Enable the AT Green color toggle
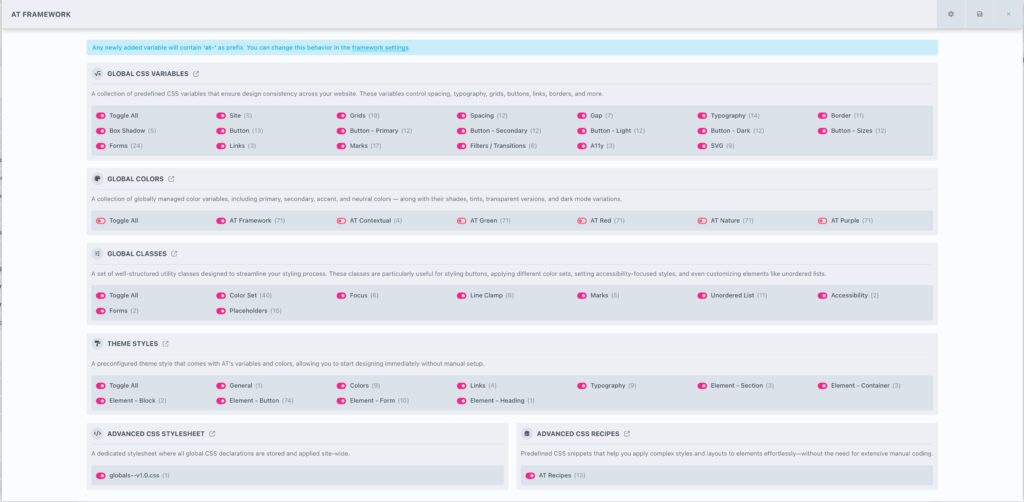Viewport: 1024px width, 502px height. (461, 220)
